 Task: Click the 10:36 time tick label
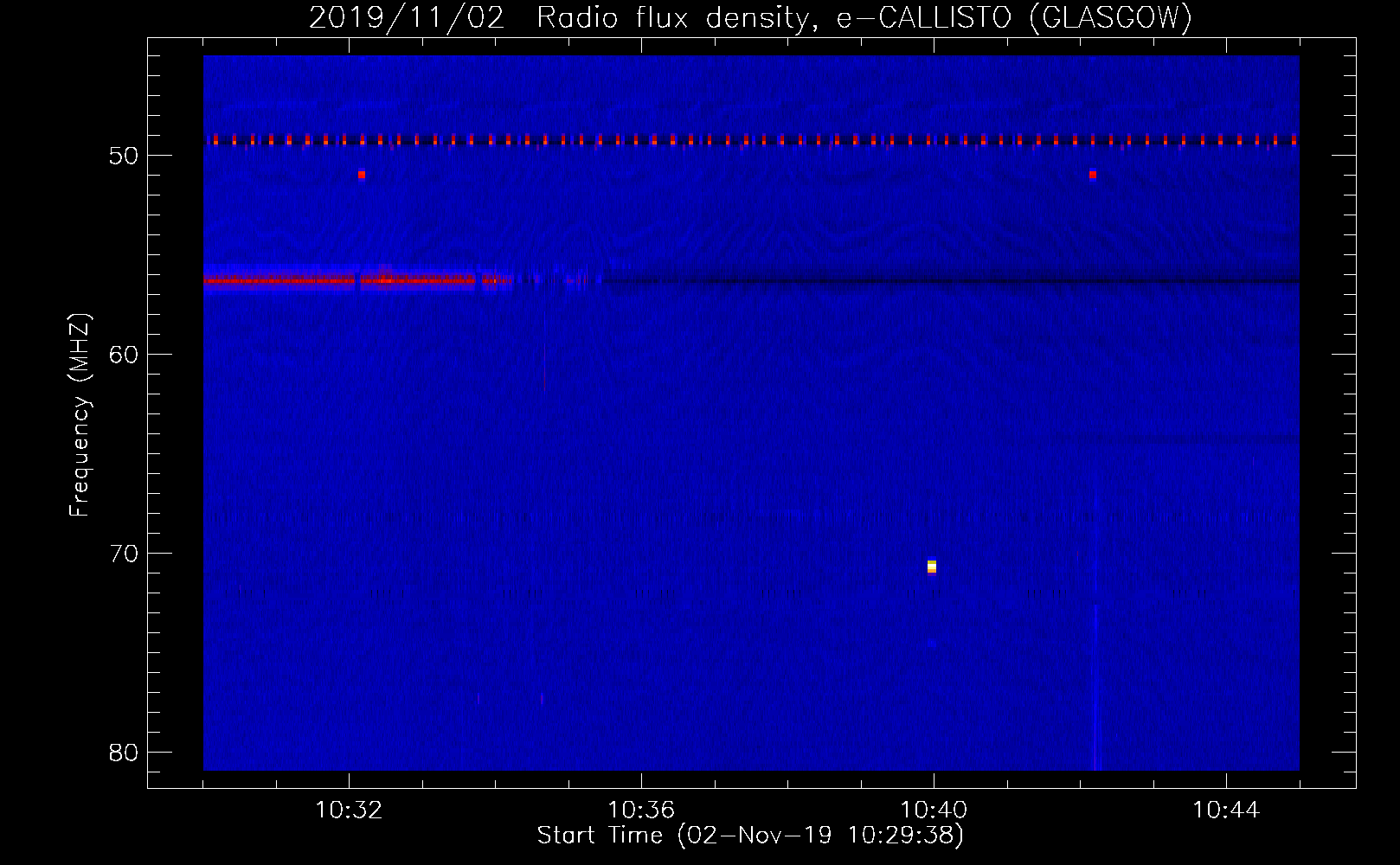(x=641, y=811)
